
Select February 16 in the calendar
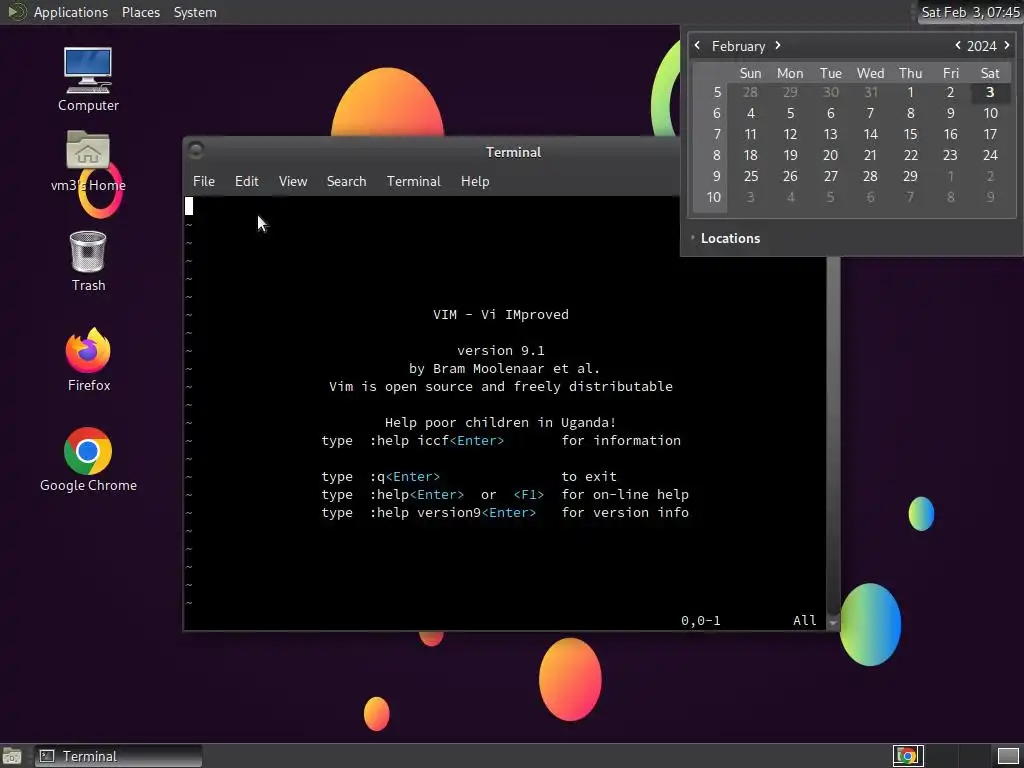pos(950,134)
